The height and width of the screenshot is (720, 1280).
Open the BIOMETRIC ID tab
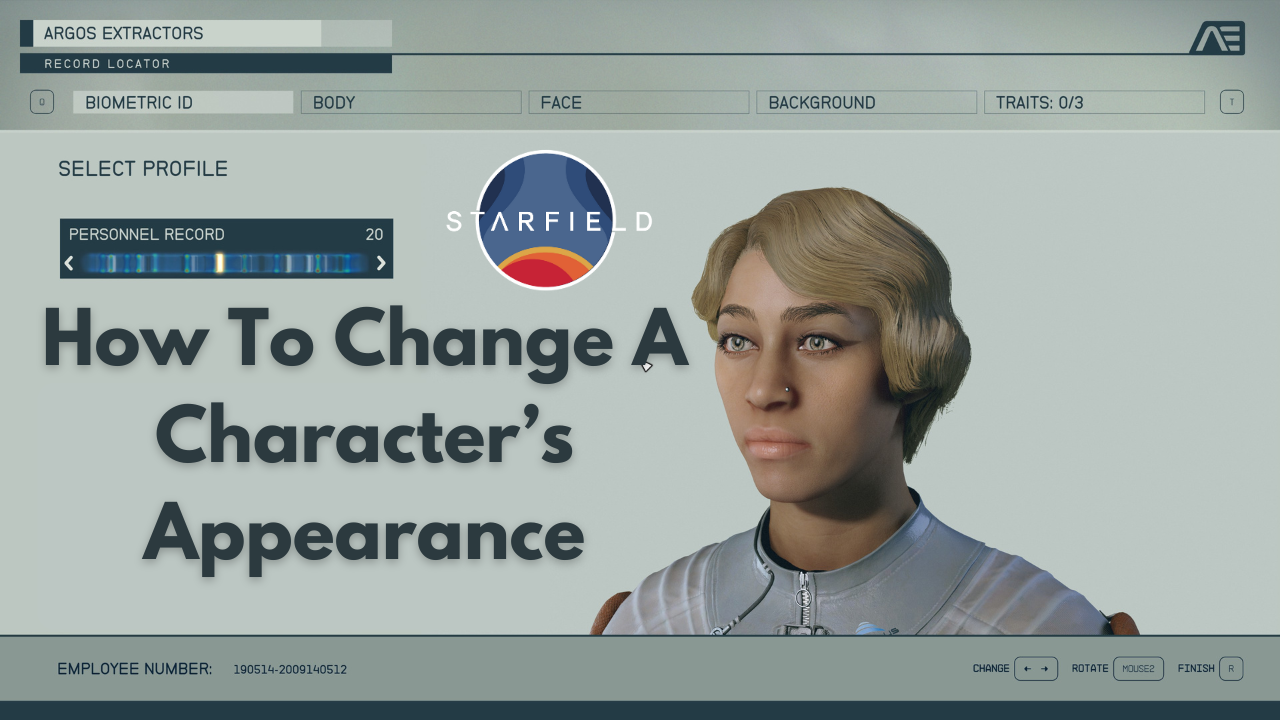183,102
